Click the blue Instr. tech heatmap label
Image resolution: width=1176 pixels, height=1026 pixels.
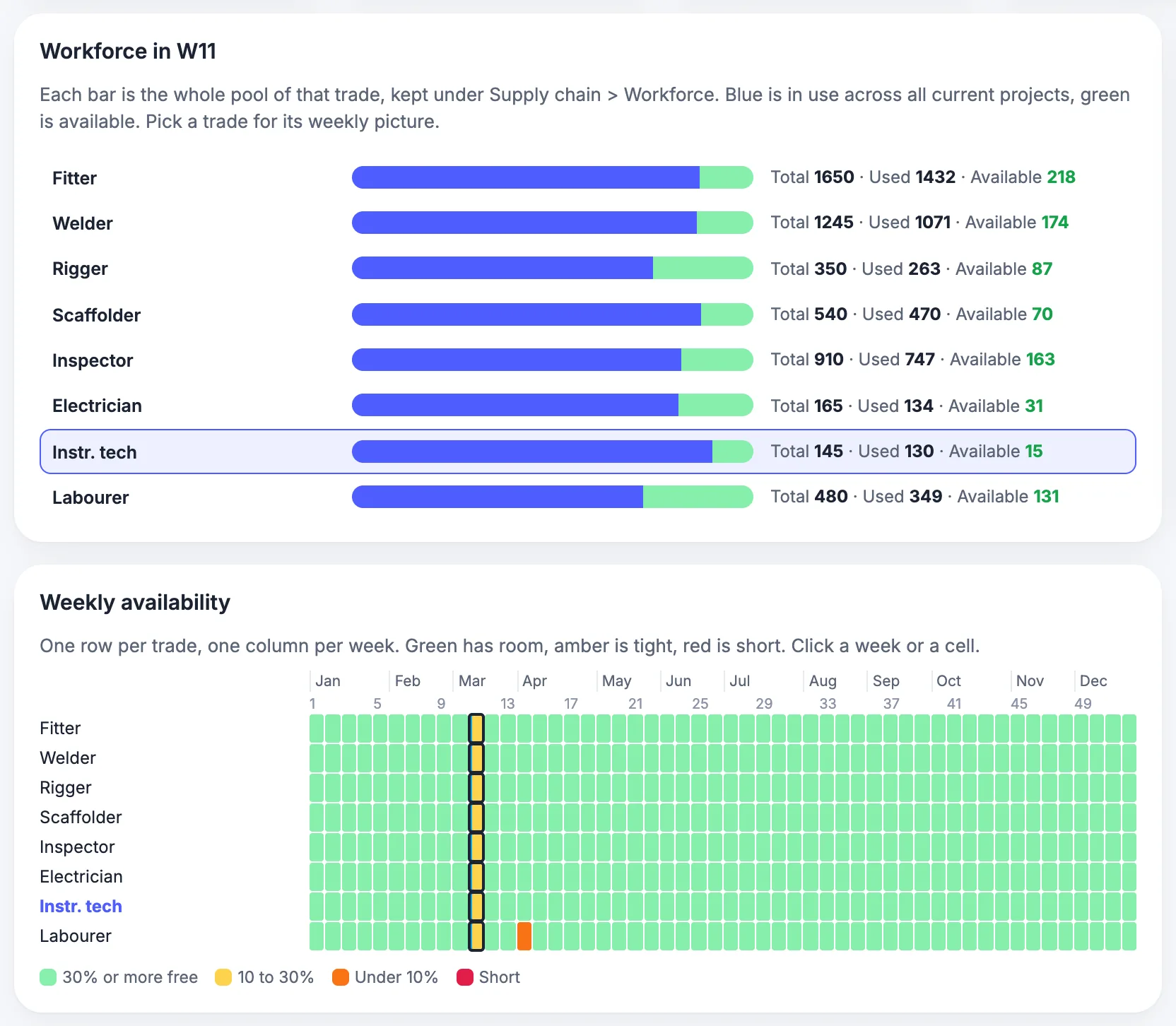(81, 907)
